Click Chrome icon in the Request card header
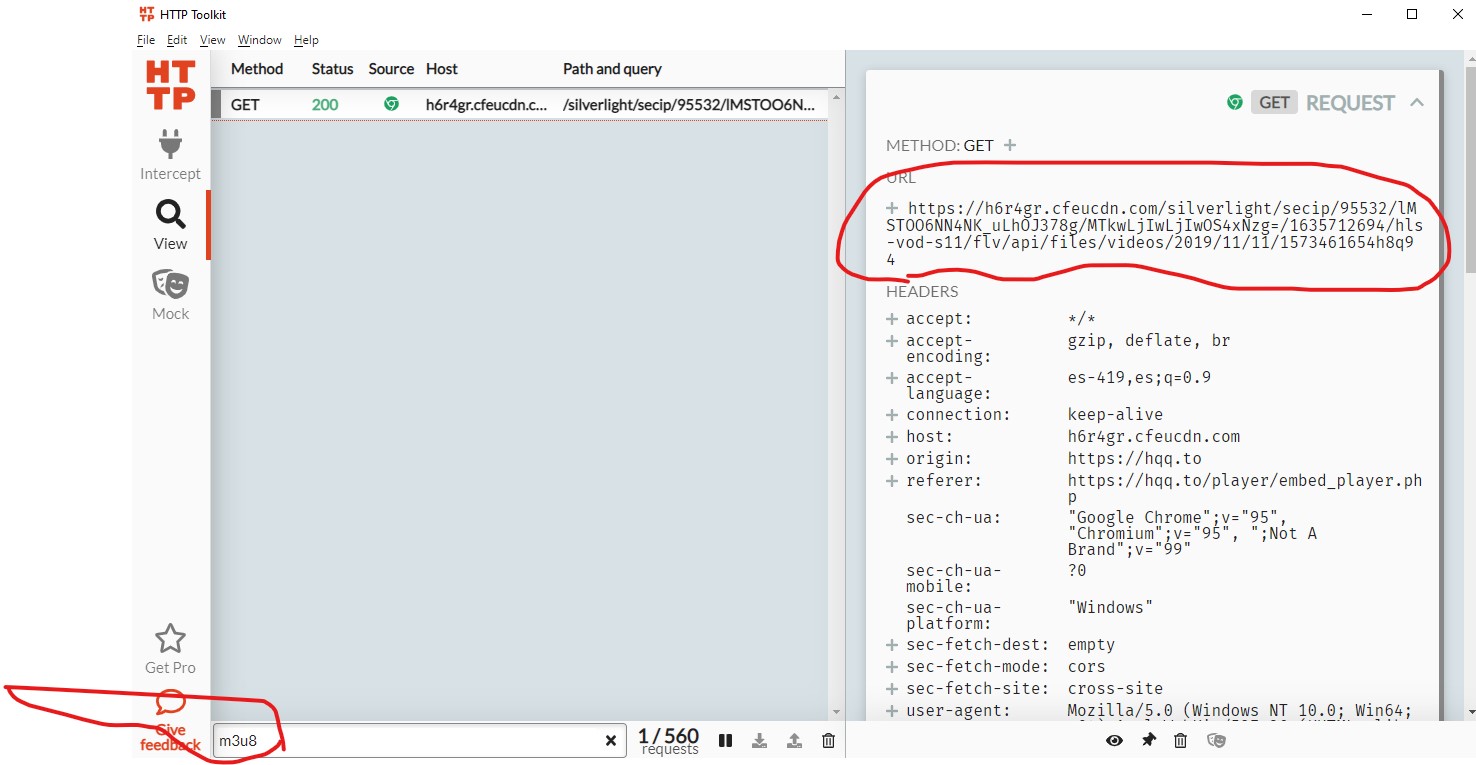This screenshot has width=1476, height=765. click(1235, 102)
